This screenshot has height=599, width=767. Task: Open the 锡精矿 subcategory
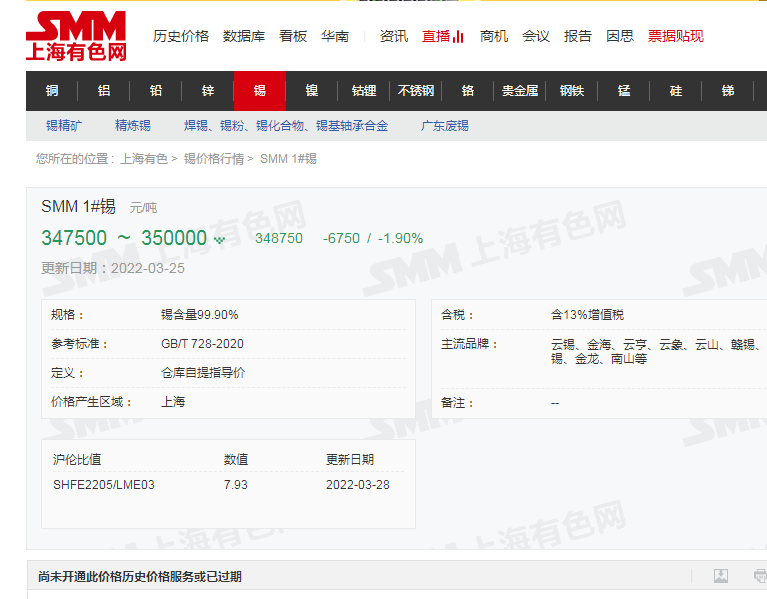(x=64, y=126)
